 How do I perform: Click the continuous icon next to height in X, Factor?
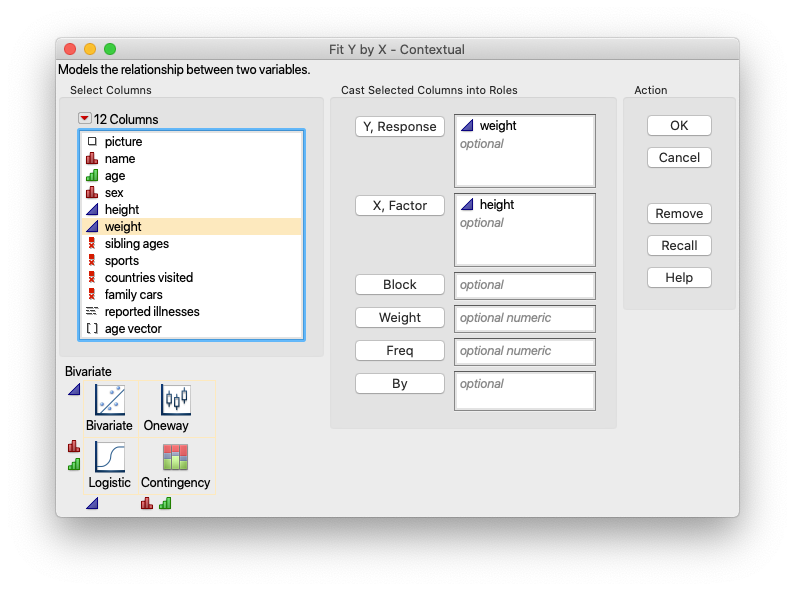tap(467, 204)
